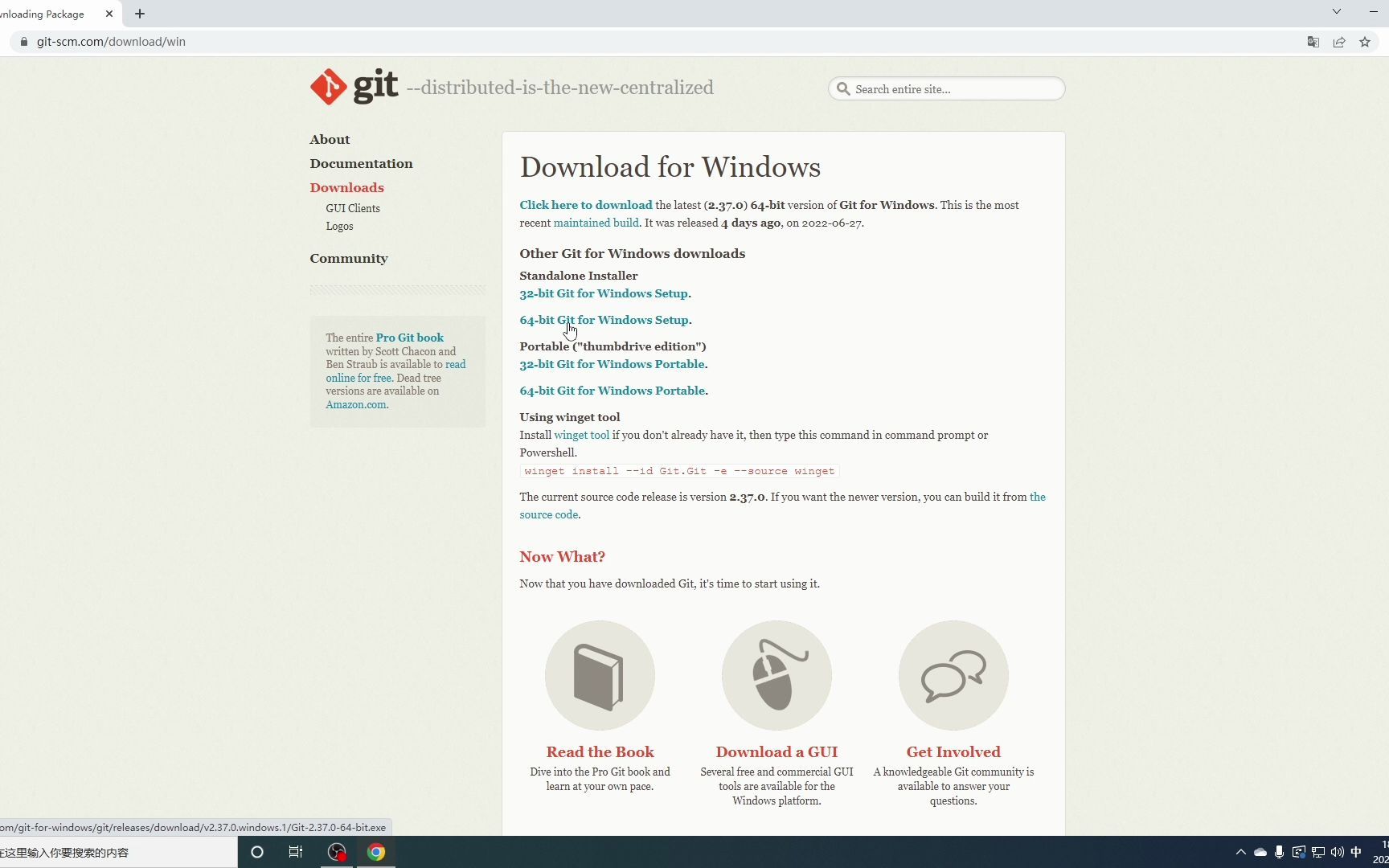Open the Logos submenu link

(339, 226)
